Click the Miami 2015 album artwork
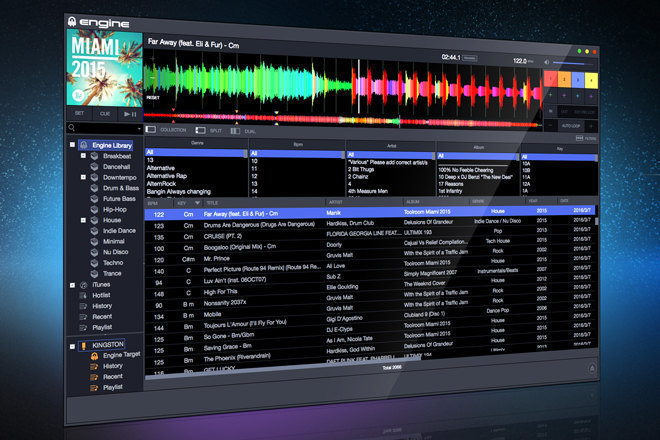Screen dimensions: 660x440 (104, 68)
